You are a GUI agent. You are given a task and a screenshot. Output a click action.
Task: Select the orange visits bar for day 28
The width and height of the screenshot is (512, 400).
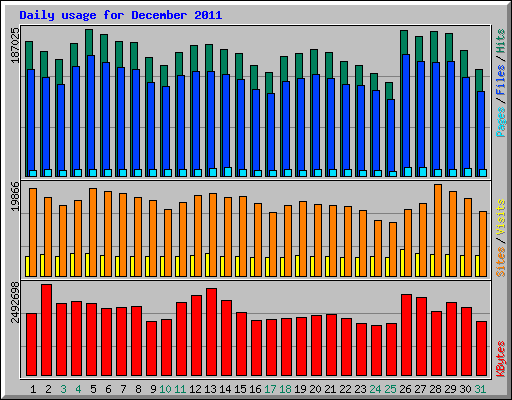(x=438, y=230)
